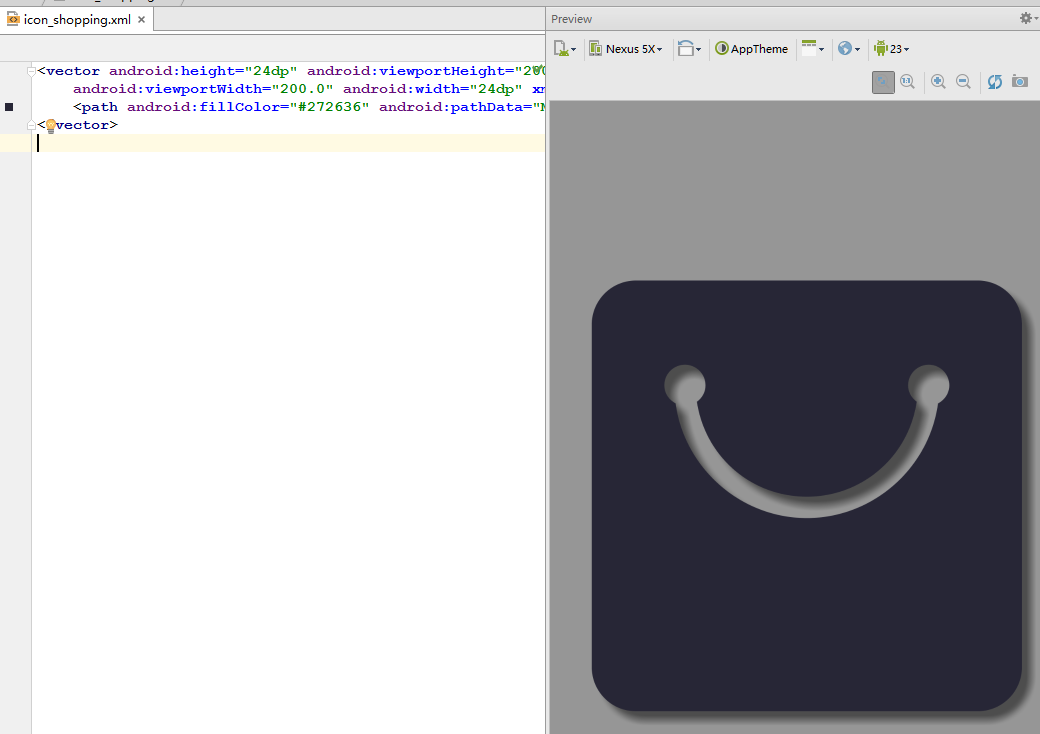Place the cursor on the empty highlighted editor line

(288, 143)
